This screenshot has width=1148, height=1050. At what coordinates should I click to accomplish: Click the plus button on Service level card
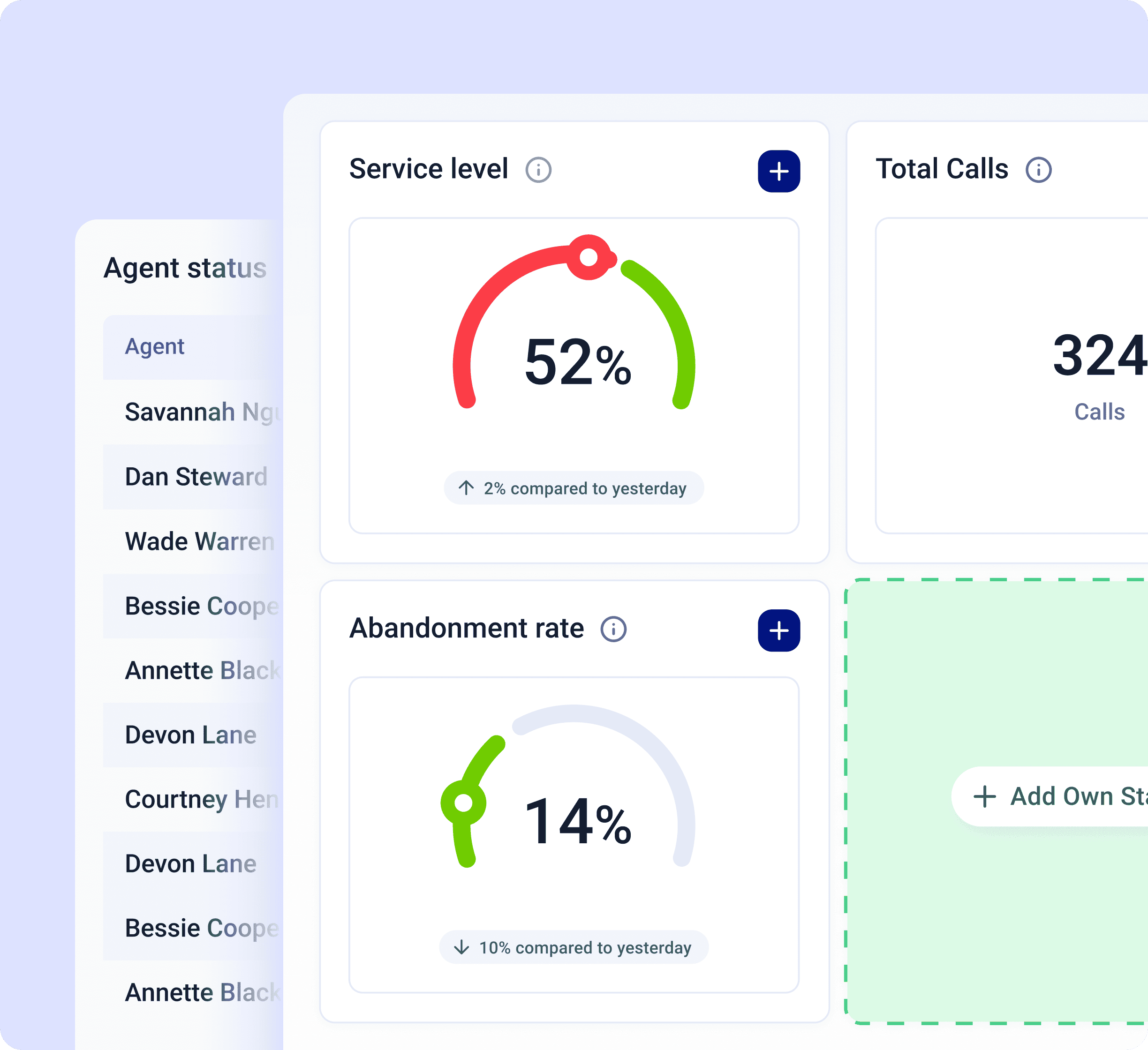click(x=778, y=171)
